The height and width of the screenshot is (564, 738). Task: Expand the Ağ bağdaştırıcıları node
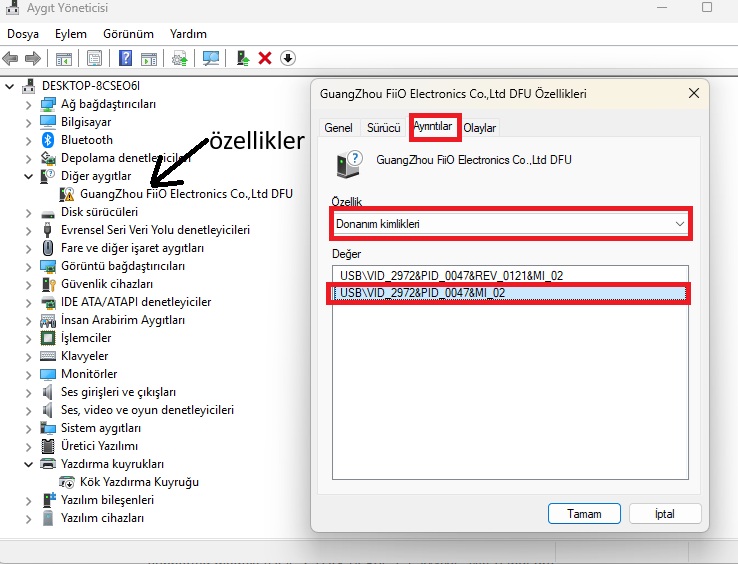click(x=28, y=105)
